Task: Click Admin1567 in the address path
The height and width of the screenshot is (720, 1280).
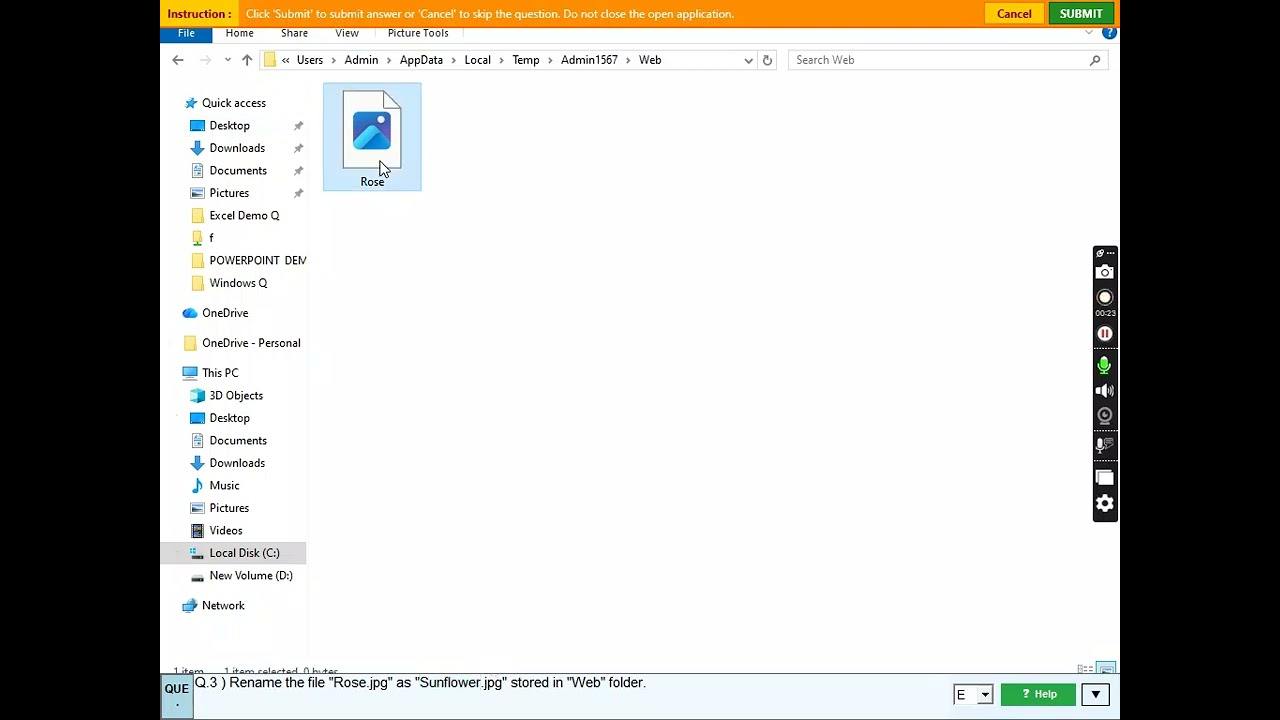Action: pos(589,60)
